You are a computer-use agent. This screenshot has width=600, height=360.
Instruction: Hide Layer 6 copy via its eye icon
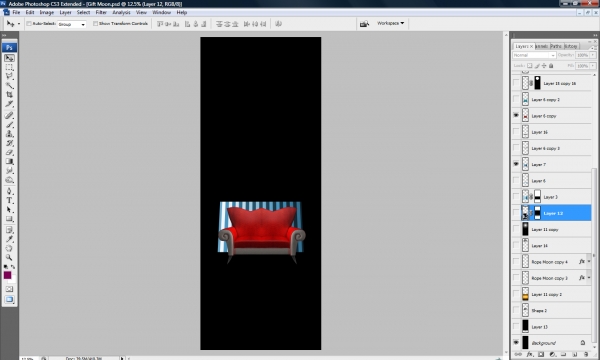(516, 115)
